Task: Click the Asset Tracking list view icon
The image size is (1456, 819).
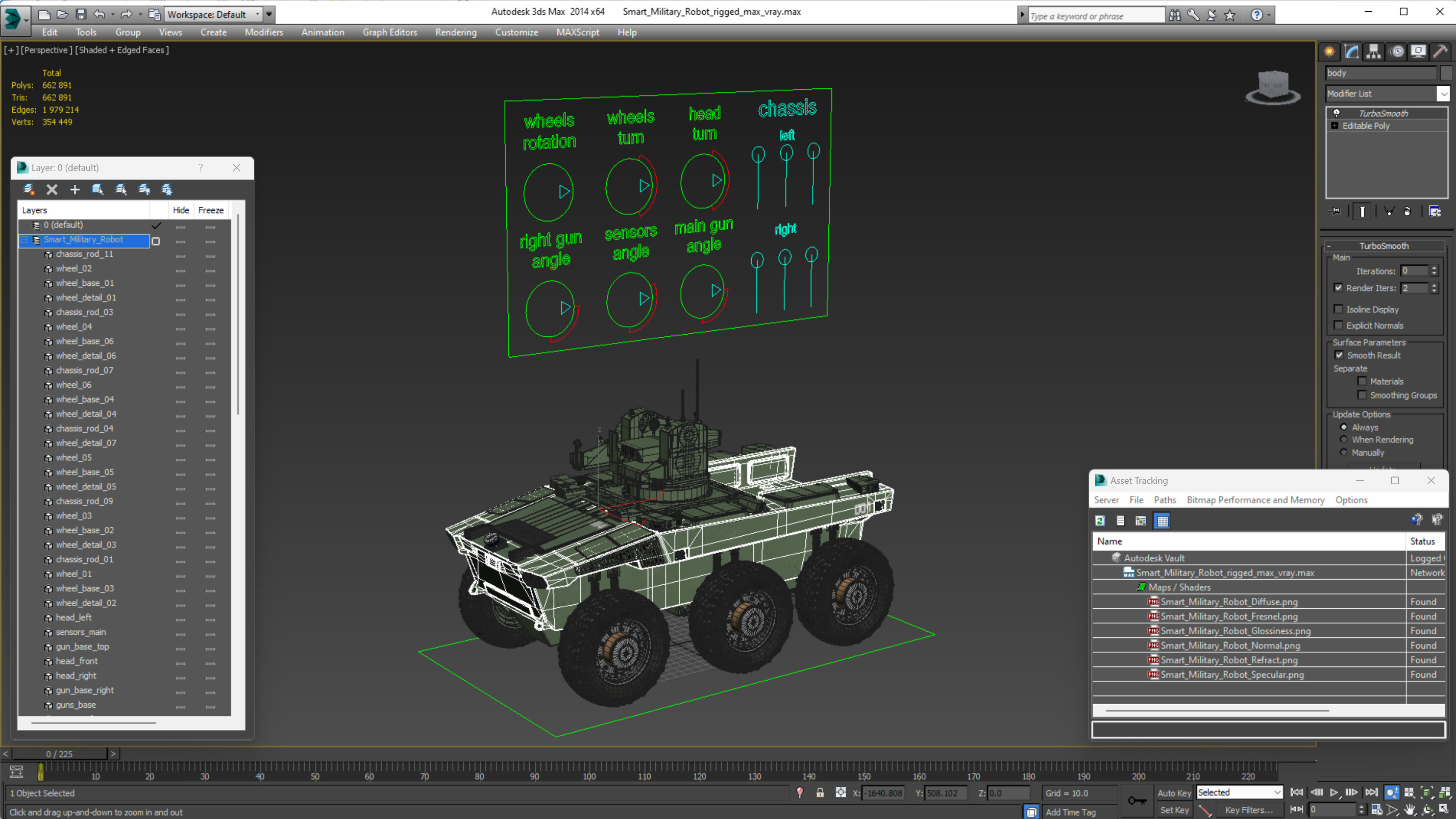Action: tap(1121, 520)
